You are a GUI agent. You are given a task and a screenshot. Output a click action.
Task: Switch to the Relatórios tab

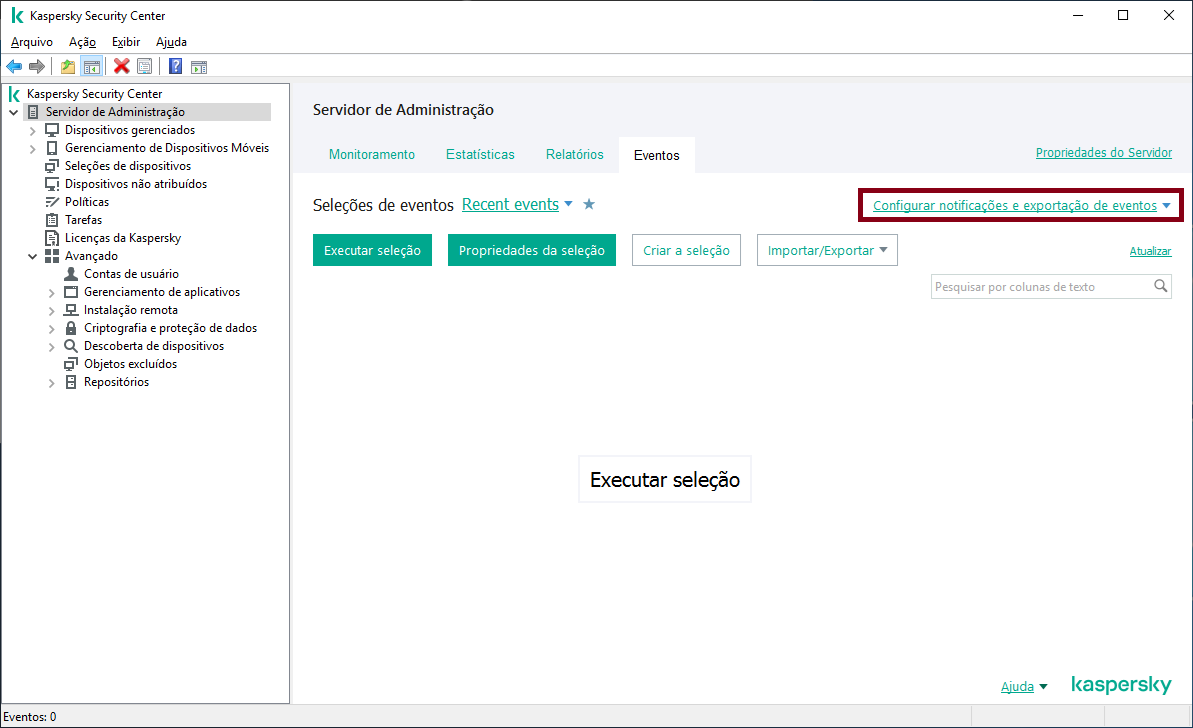click(574, 154)
